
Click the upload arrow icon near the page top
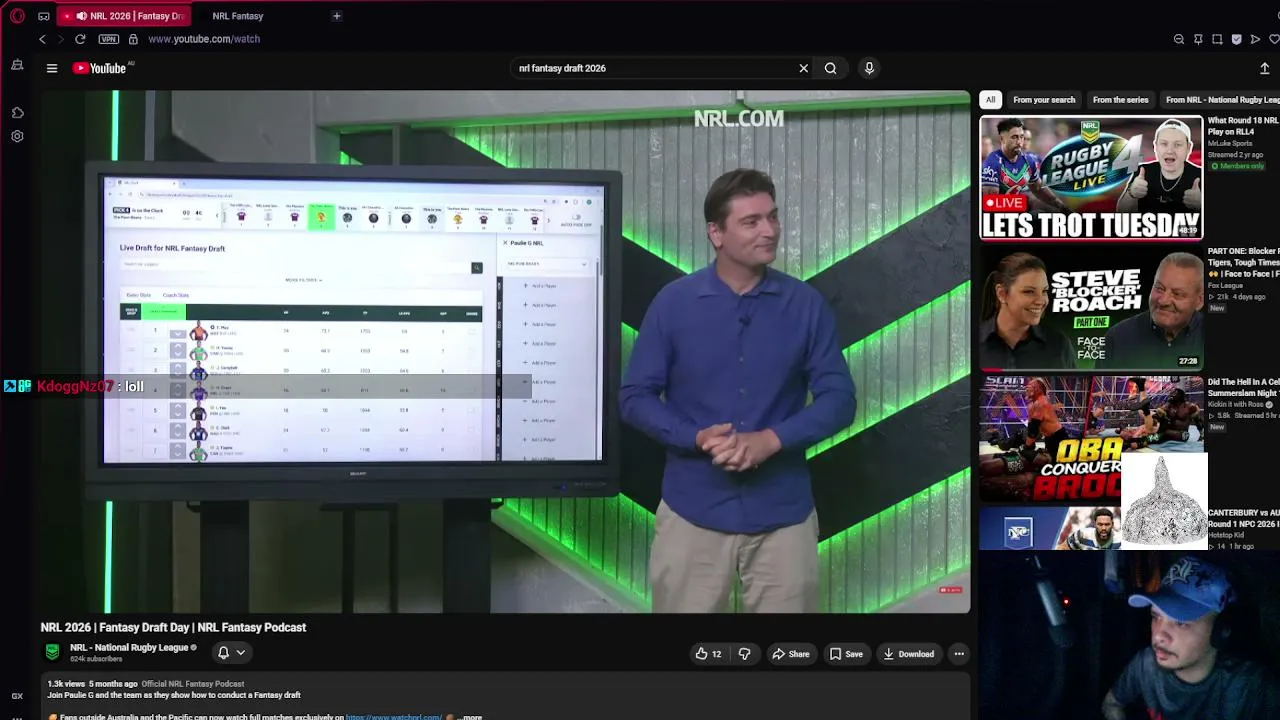1265,68
